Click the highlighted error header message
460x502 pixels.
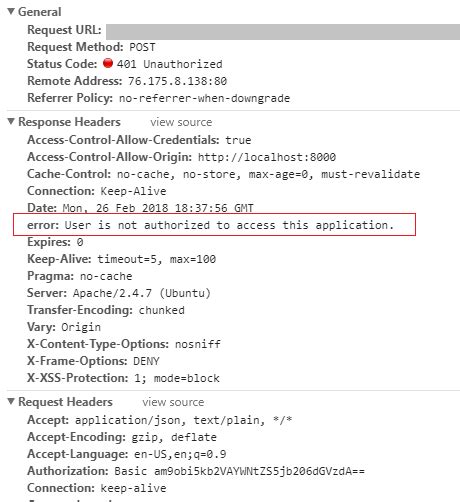coord(214,225)
